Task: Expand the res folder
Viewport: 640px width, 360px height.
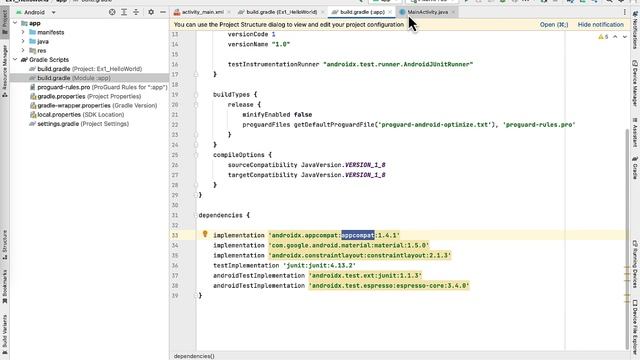Action: (x=23, y=51)
